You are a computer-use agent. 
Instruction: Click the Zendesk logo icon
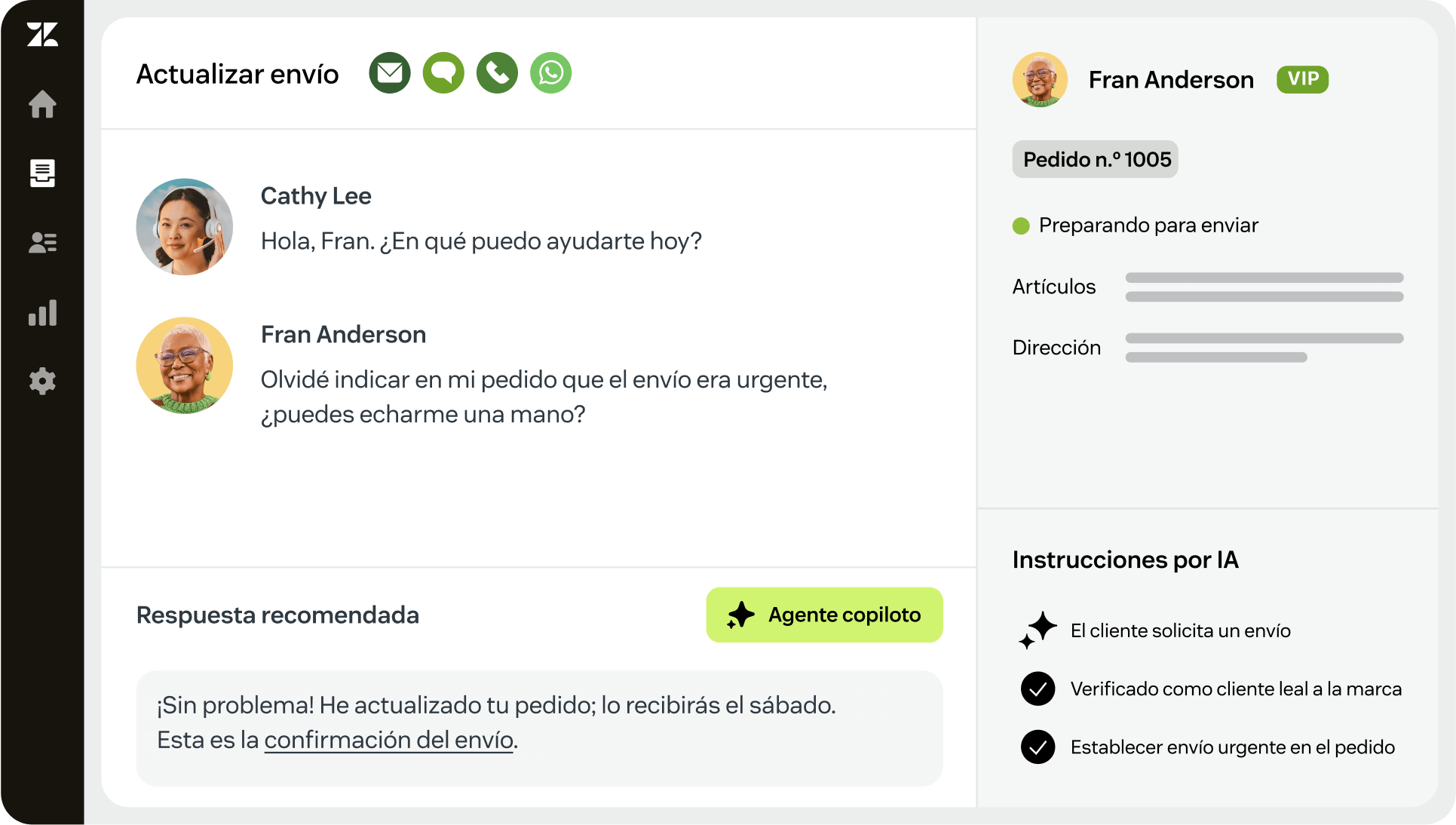42,35
